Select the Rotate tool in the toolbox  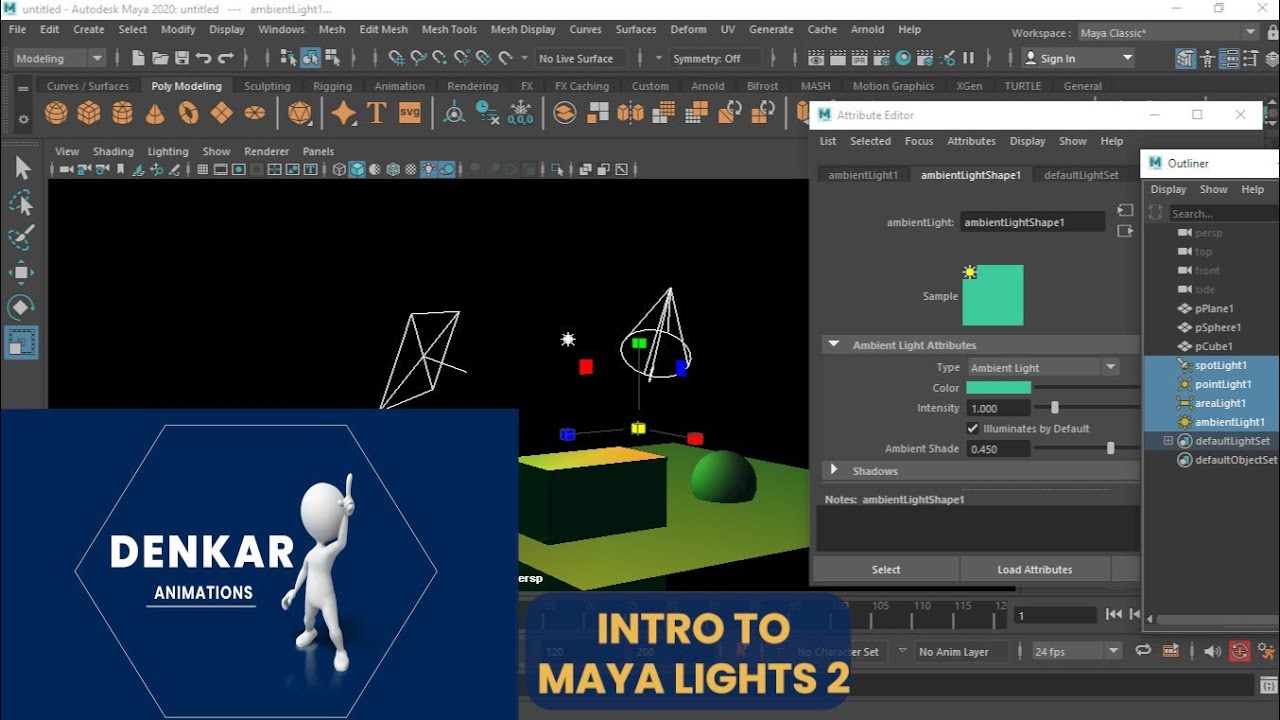(21, 307)
